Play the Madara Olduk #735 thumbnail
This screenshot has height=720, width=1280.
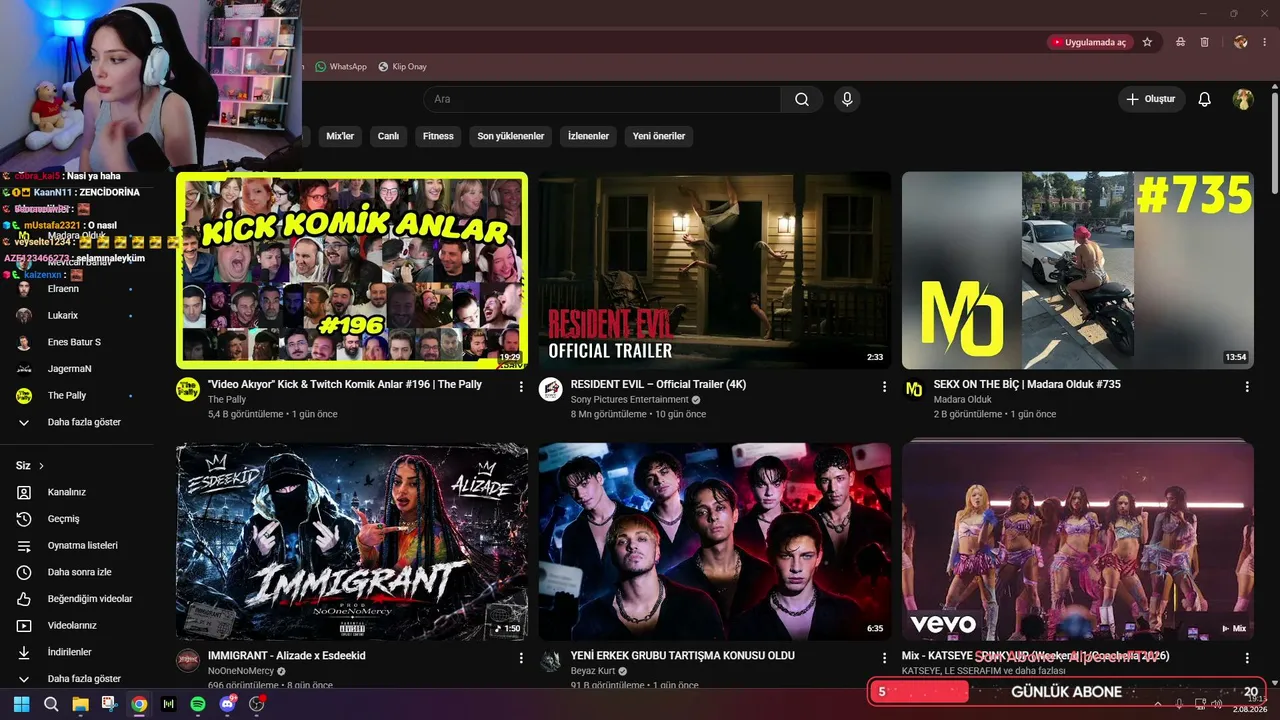(1078, 270)
